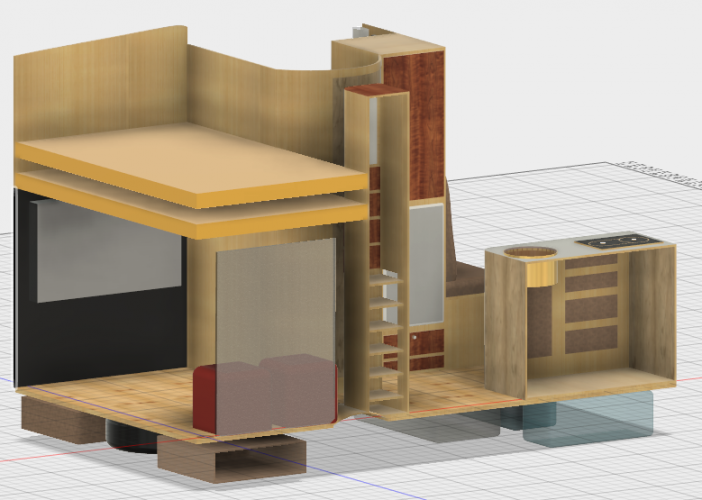Pick the tall reddish-brown cabinet panel

[413, 125]
